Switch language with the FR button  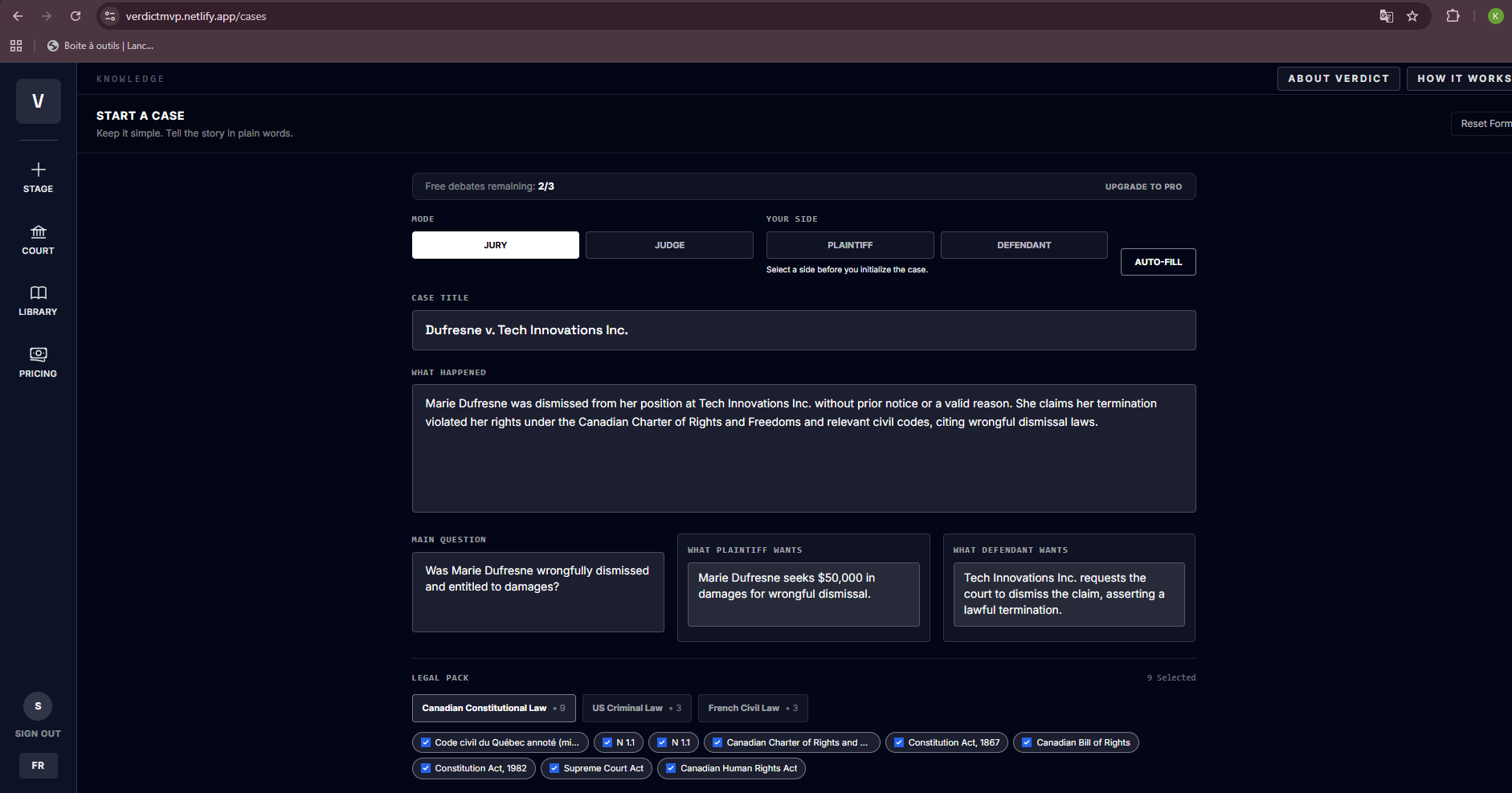[x=38, y=766]
